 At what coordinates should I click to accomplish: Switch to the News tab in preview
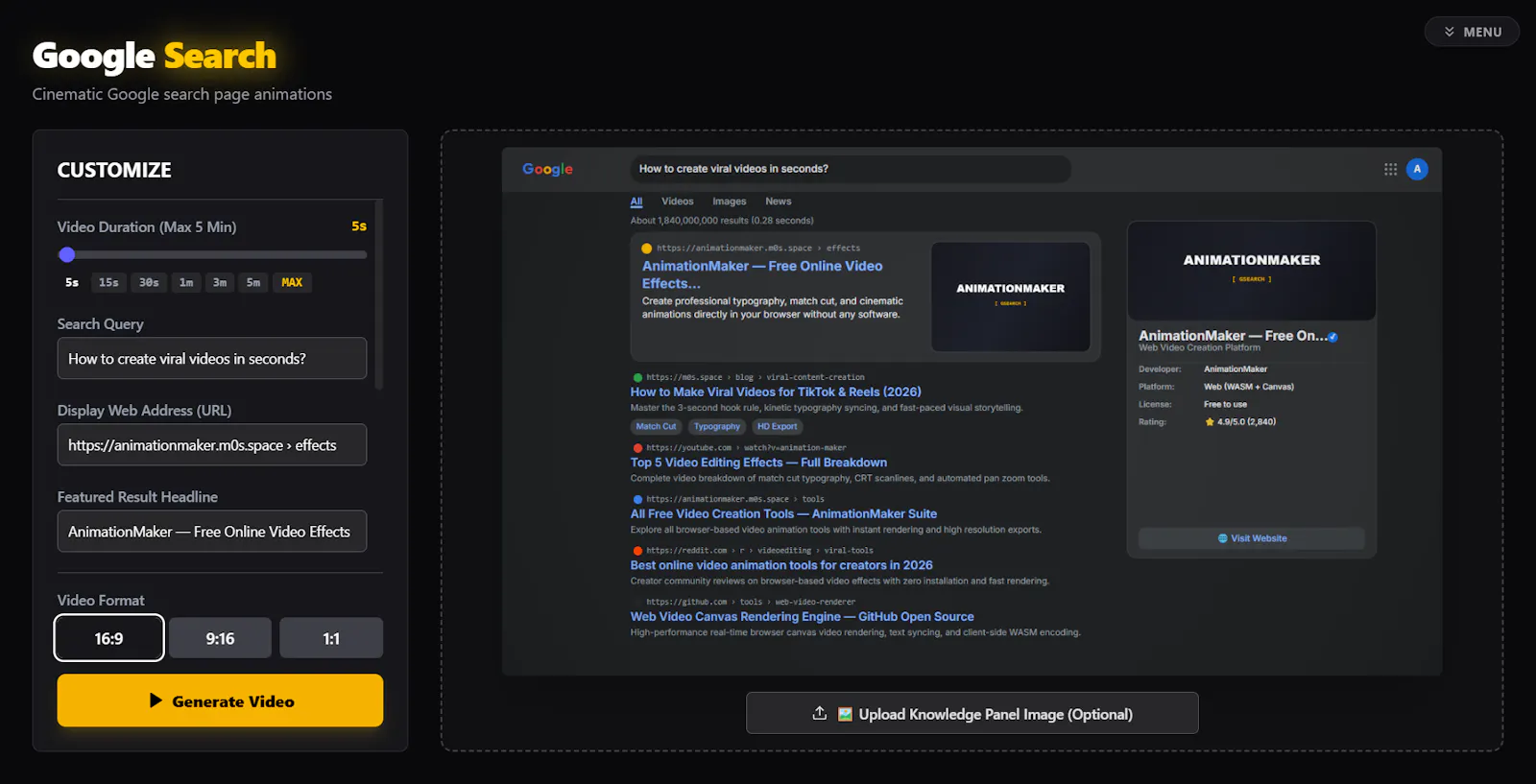click(779, 202)
